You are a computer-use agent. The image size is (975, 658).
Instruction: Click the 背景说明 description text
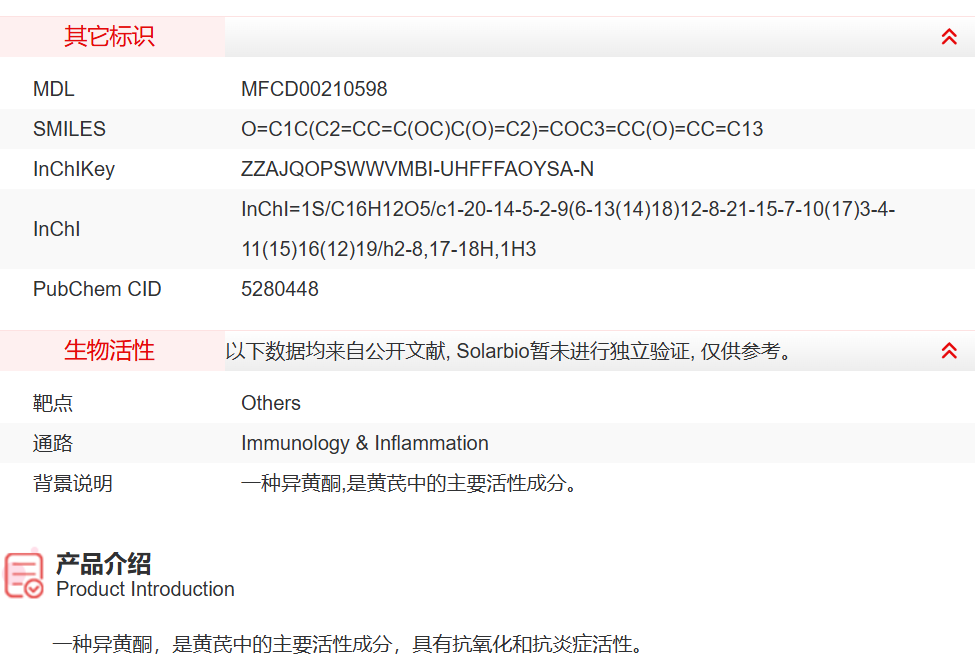409,484
